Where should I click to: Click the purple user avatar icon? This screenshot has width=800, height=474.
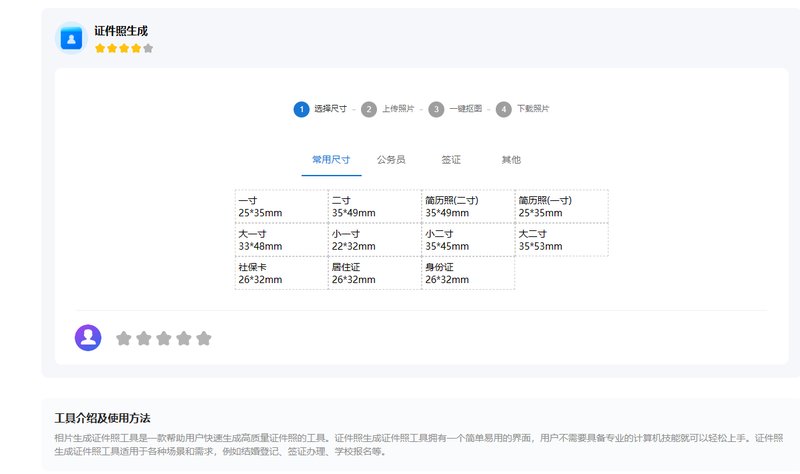pyautogui.click(x=88, y=338)
